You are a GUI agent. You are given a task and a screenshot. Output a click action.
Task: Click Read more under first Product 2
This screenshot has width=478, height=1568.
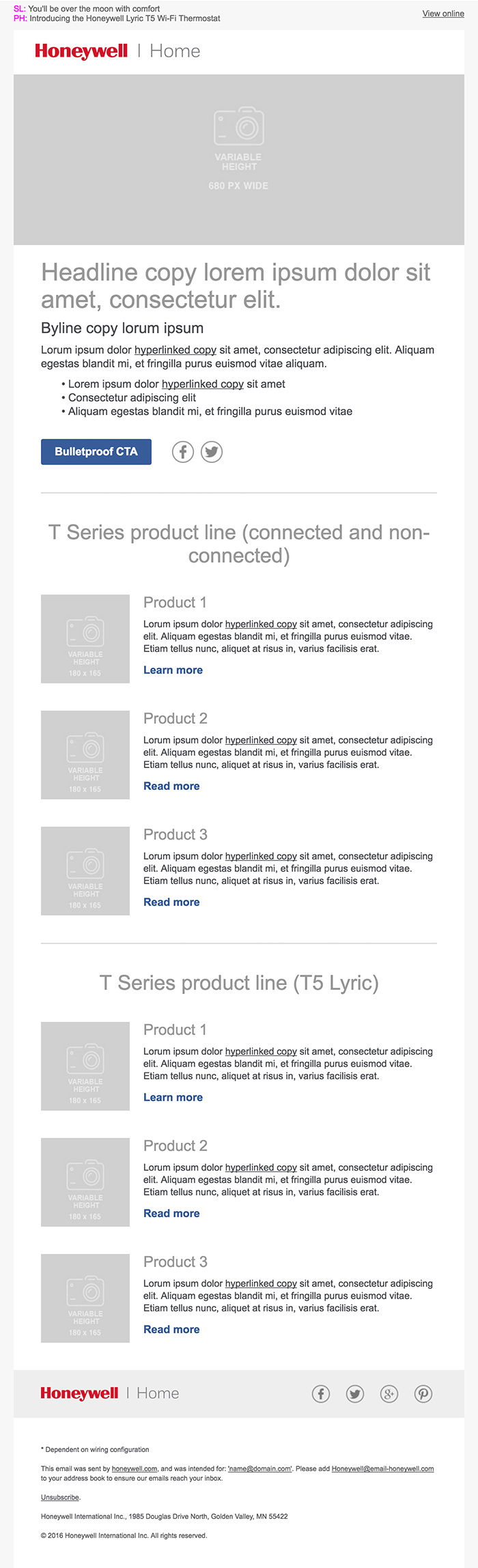click(171, 786)
